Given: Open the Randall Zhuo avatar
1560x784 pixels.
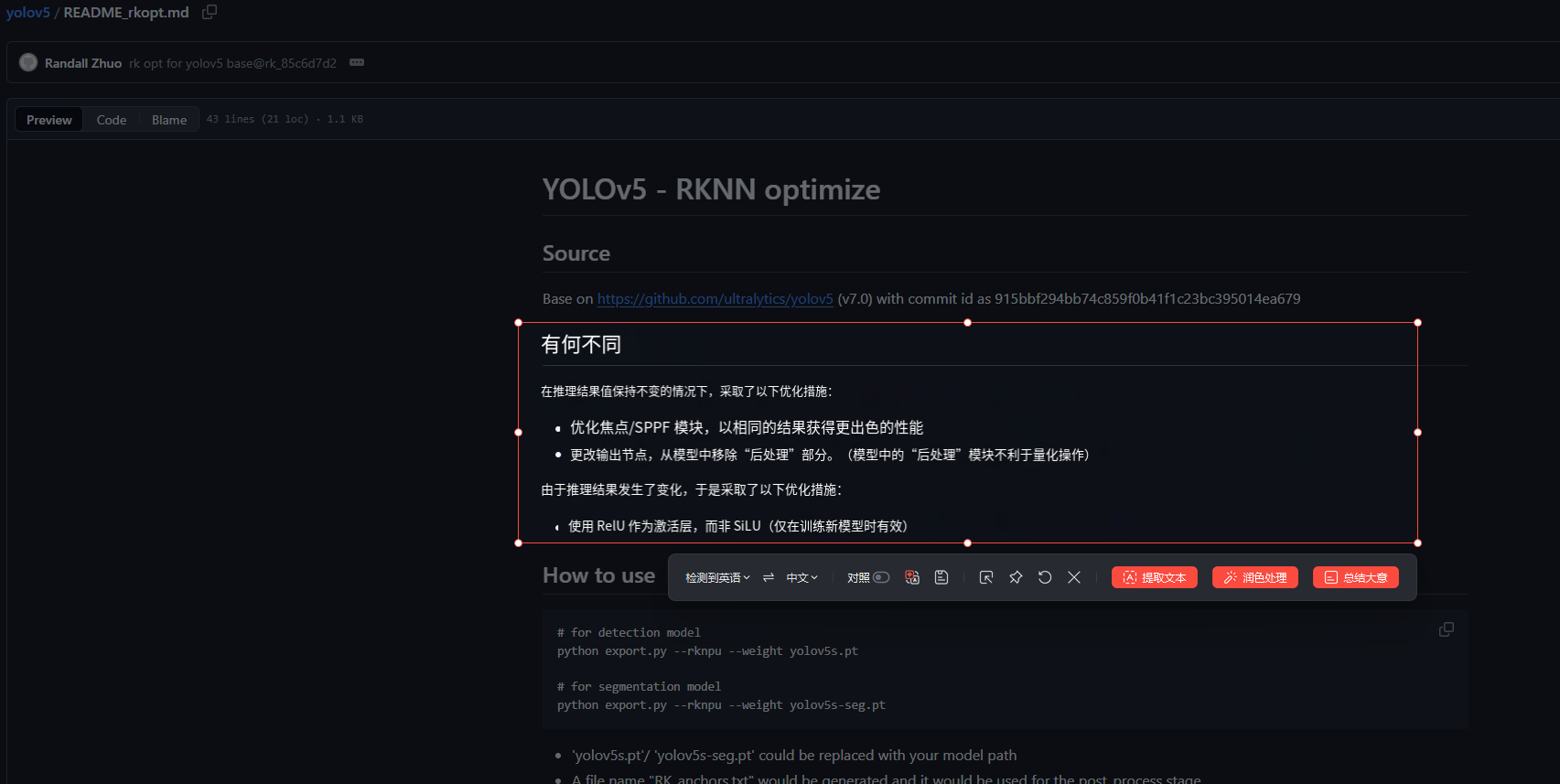Looking at the screenshot, I should pyautogui.click(x=28, y=62).
